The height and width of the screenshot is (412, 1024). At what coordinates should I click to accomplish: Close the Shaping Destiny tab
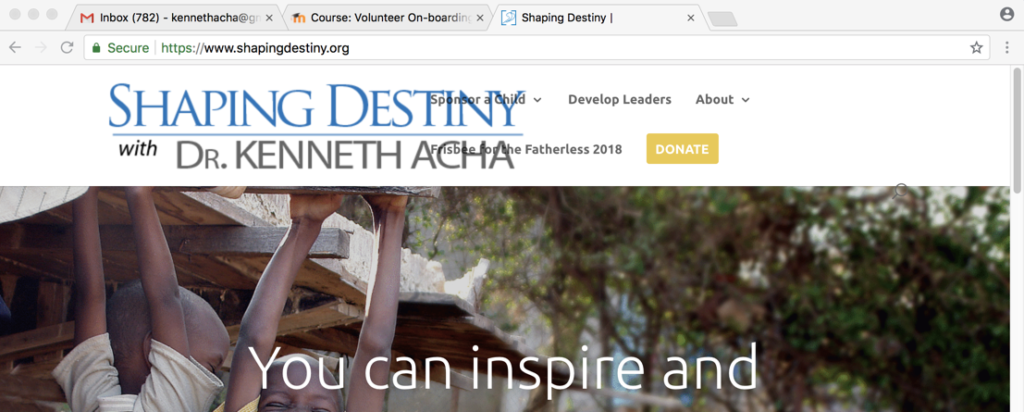691,18
